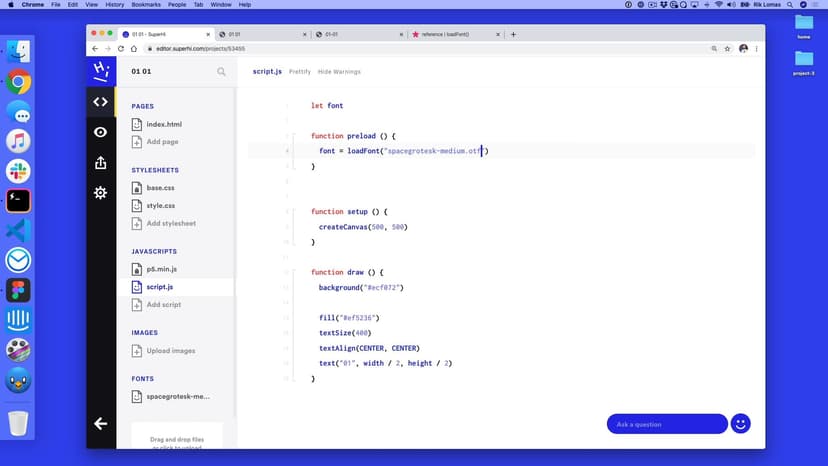Screen dimensions: 828x466
Task: Click the smiley face help button
Action: [x=740, y=424]
